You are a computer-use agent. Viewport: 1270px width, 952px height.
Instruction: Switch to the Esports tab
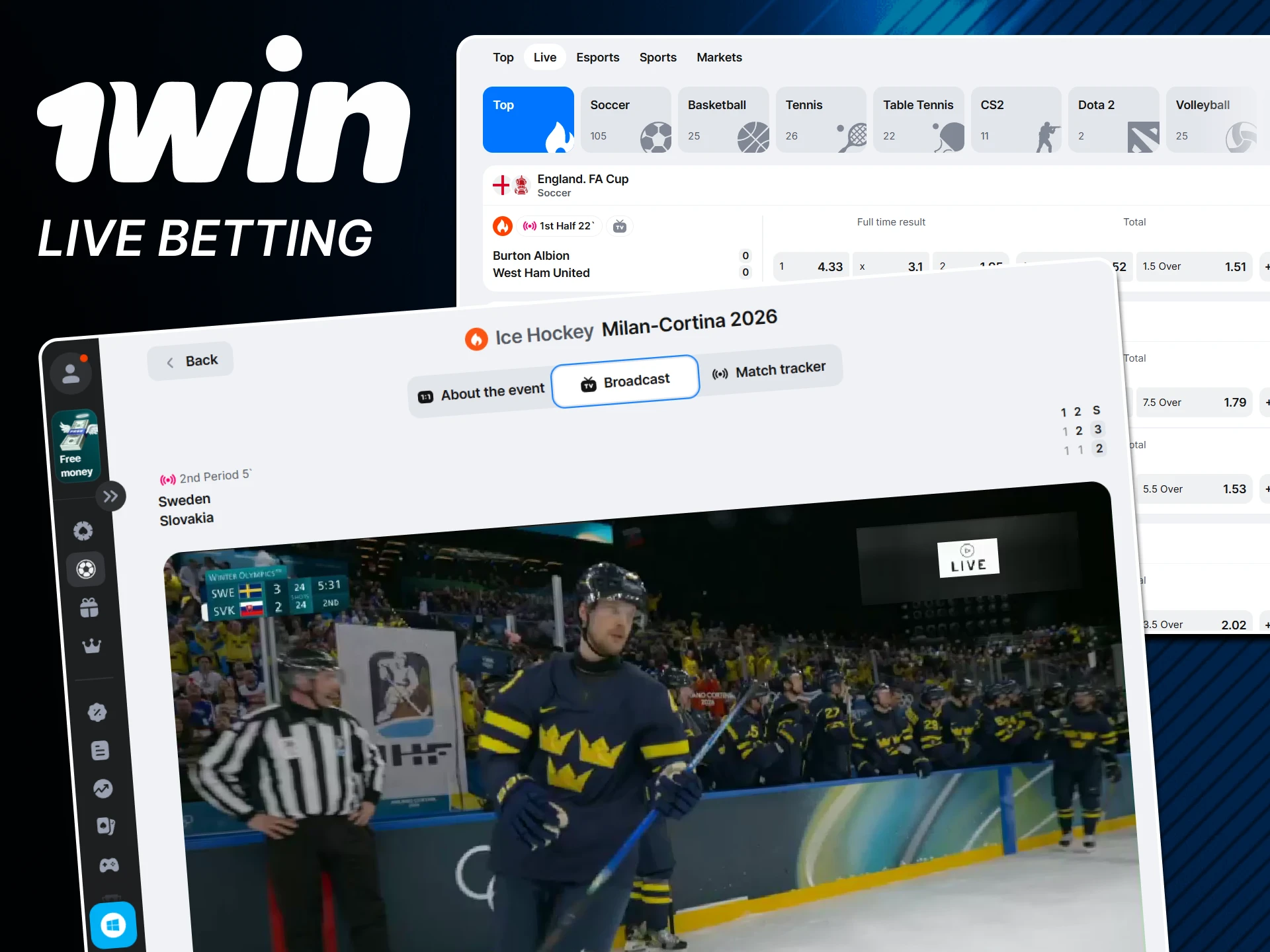click(x=597, y=58)
